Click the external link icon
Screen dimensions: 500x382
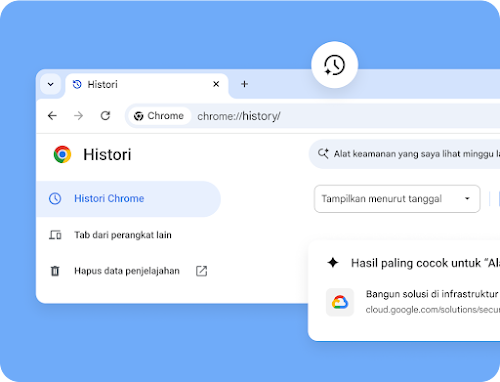(201, 271)
